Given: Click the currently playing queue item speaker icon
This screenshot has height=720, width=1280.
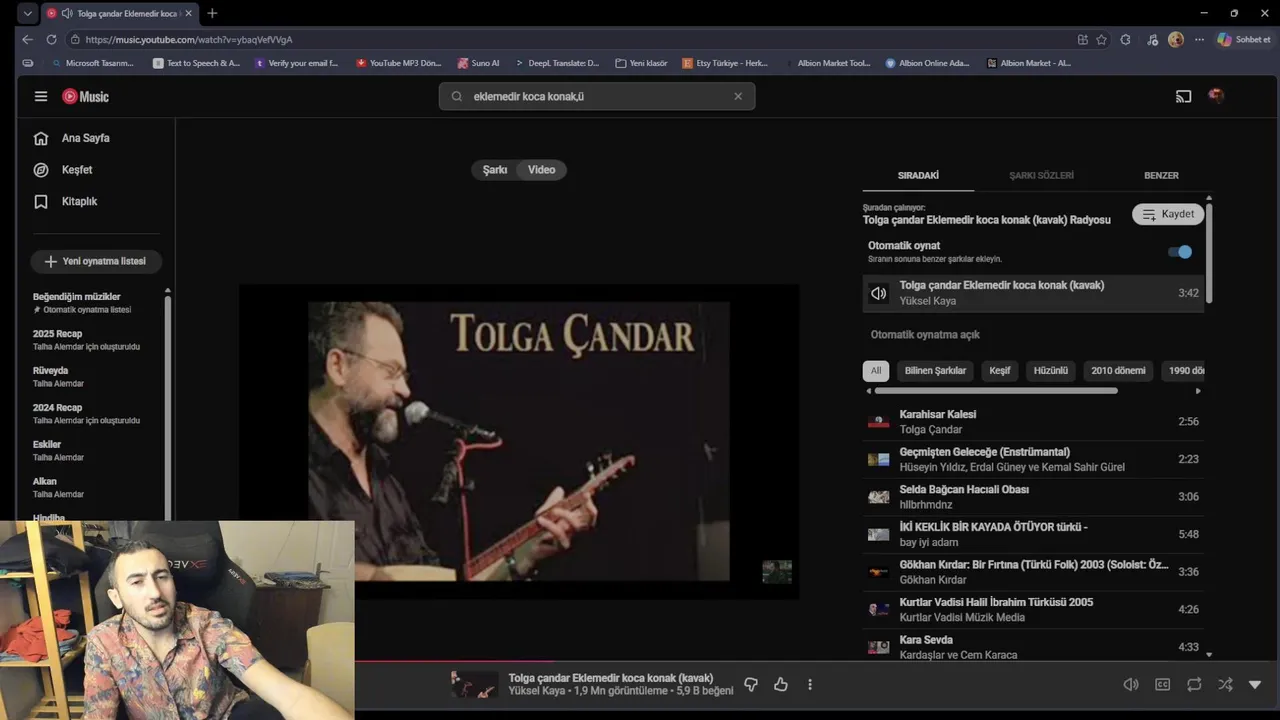Looking at the screenshot, I should (878, 293).
